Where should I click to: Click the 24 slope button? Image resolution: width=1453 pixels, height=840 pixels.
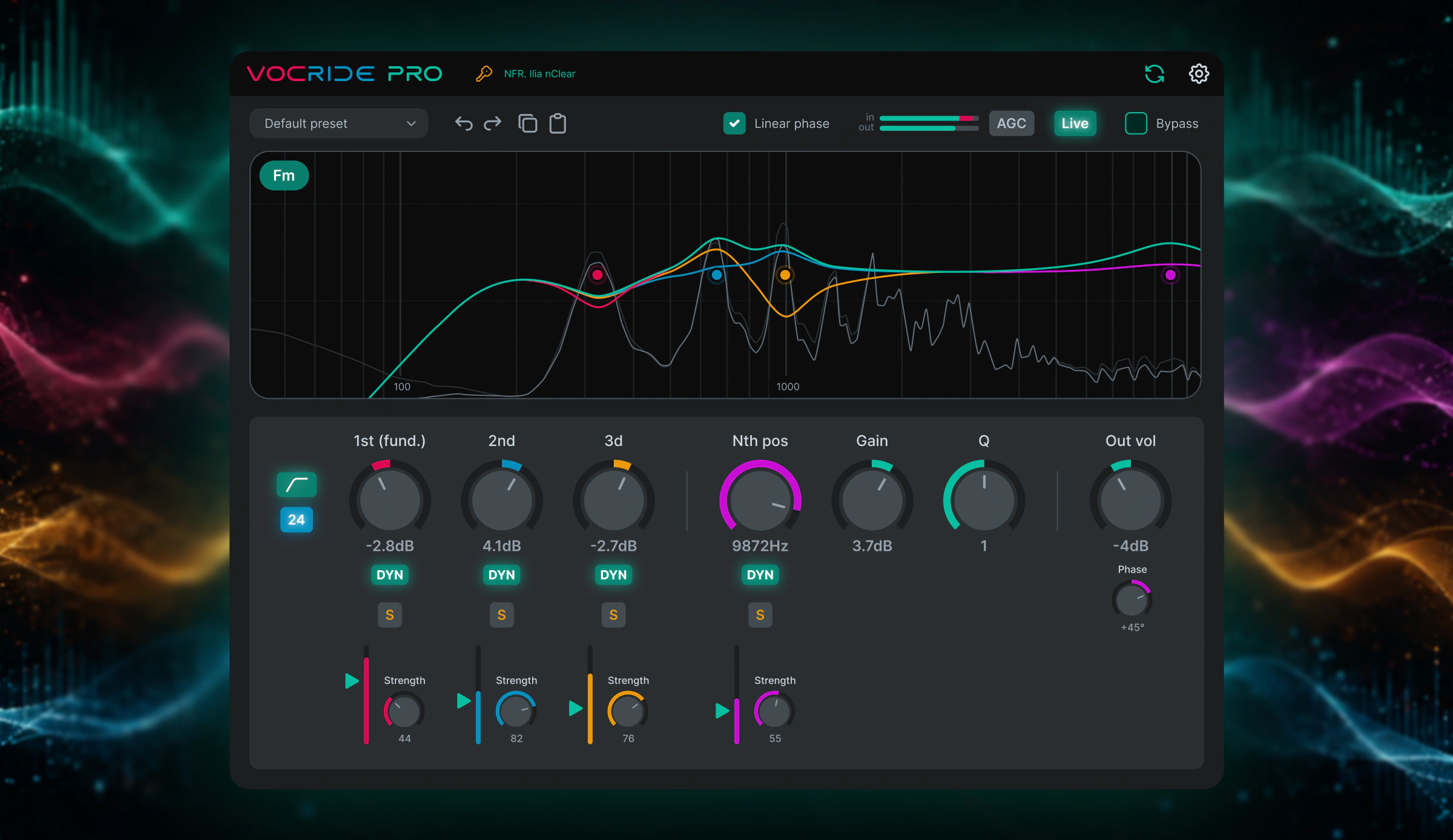pyautogui.click(x=296, y=519)
